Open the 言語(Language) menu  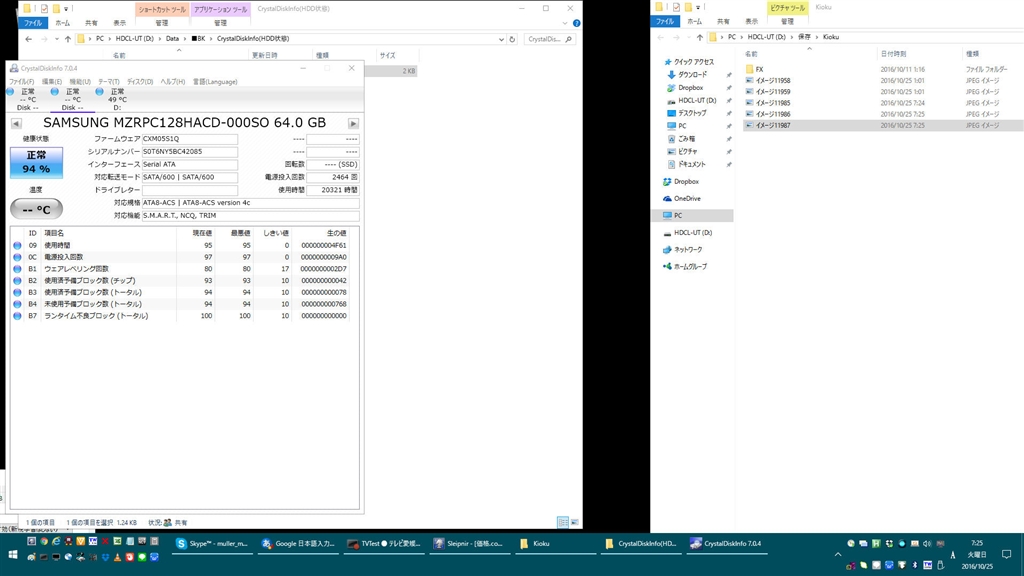tap(215, 82)
